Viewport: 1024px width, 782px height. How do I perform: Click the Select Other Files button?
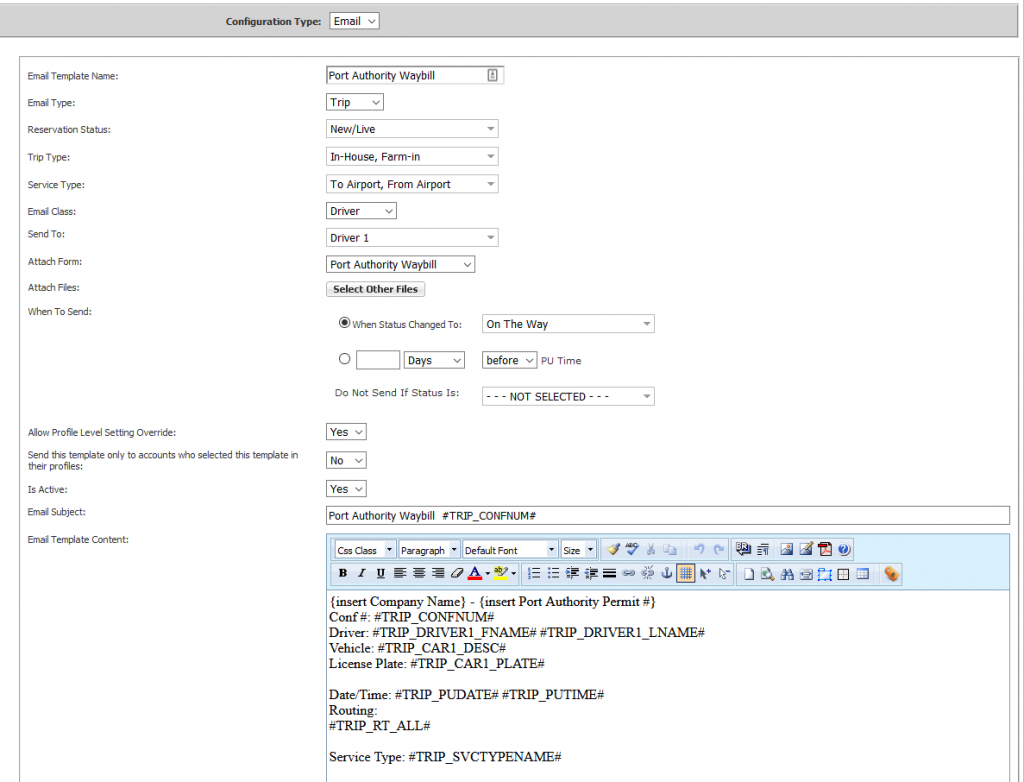pyautogui.click(x=376, y=289)
